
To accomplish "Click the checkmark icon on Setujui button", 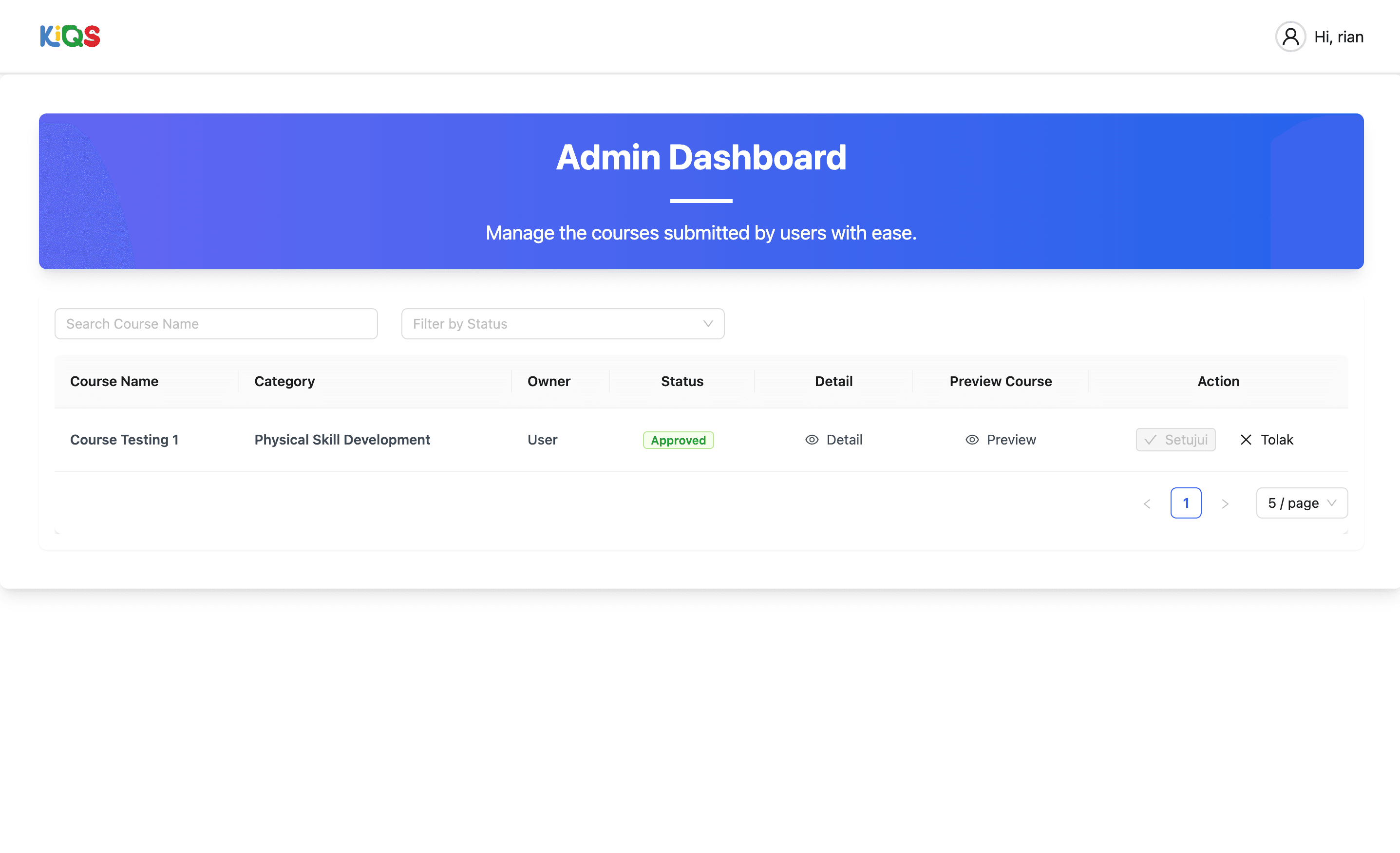I will (1150, 440).
